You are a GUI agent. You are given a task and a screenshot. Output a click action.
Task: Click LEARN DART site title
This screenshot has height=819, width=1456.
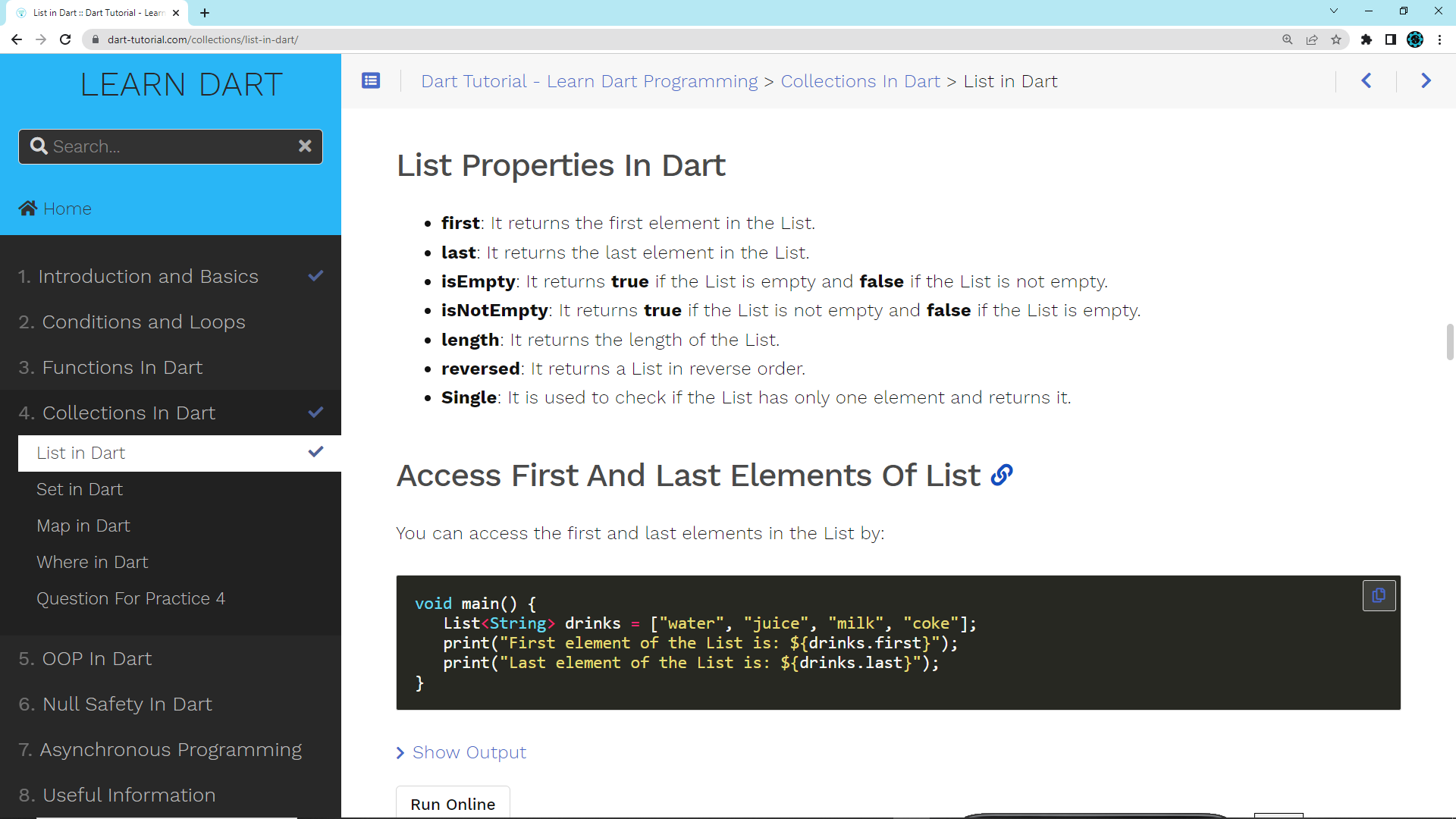pos(181,84)
